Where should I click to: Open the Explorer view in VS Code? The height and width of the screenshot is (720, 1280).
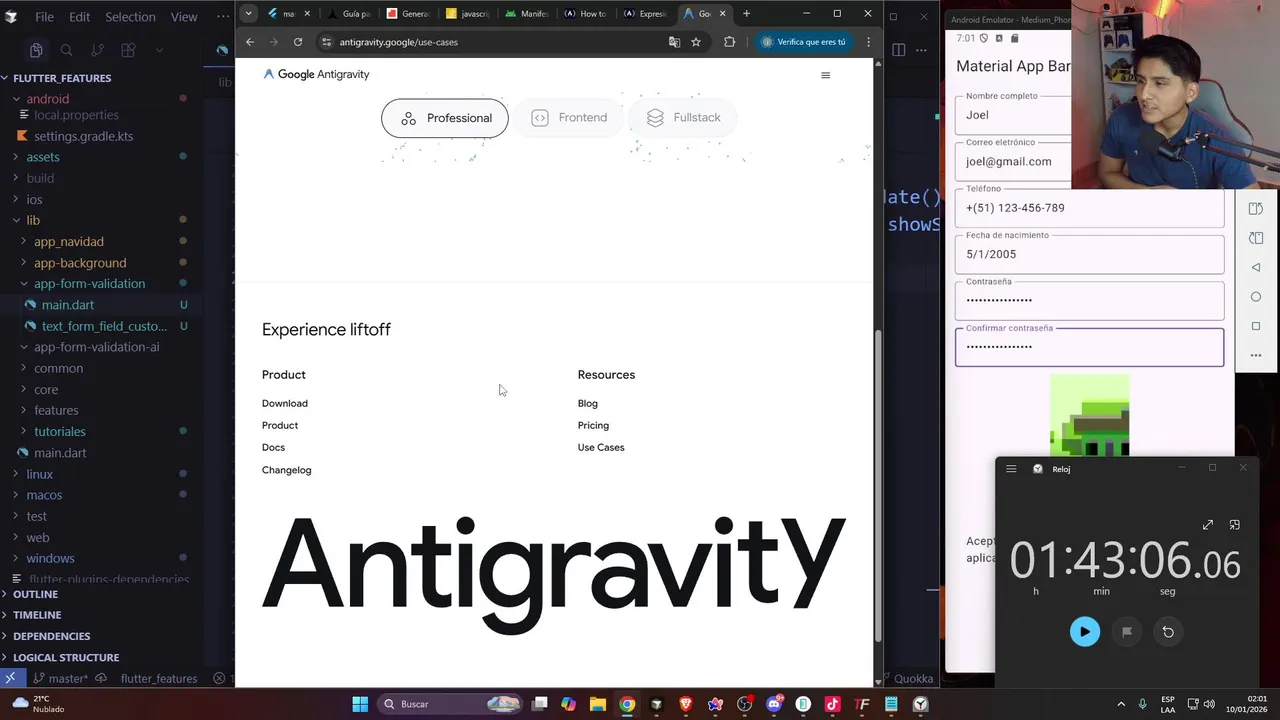click(x=36, y=50)
